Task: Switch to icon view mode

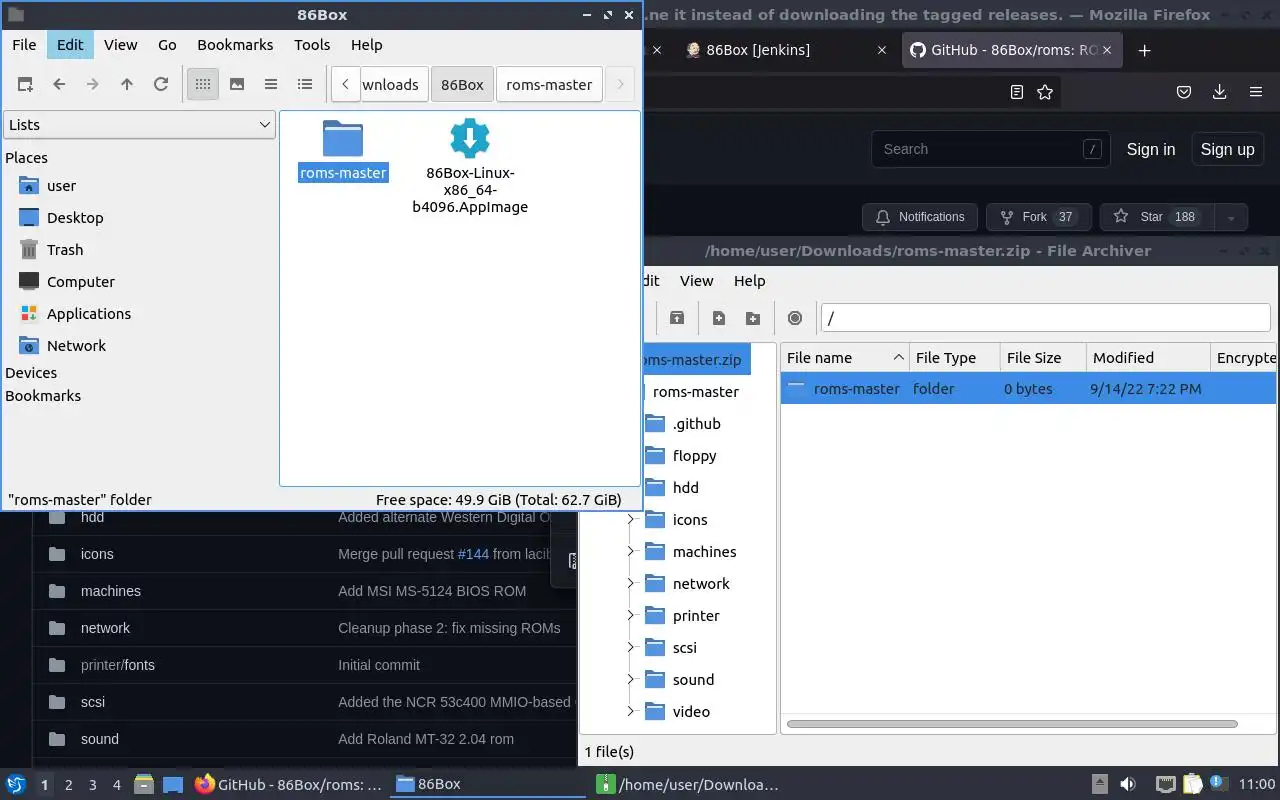Action: point(203,85)
